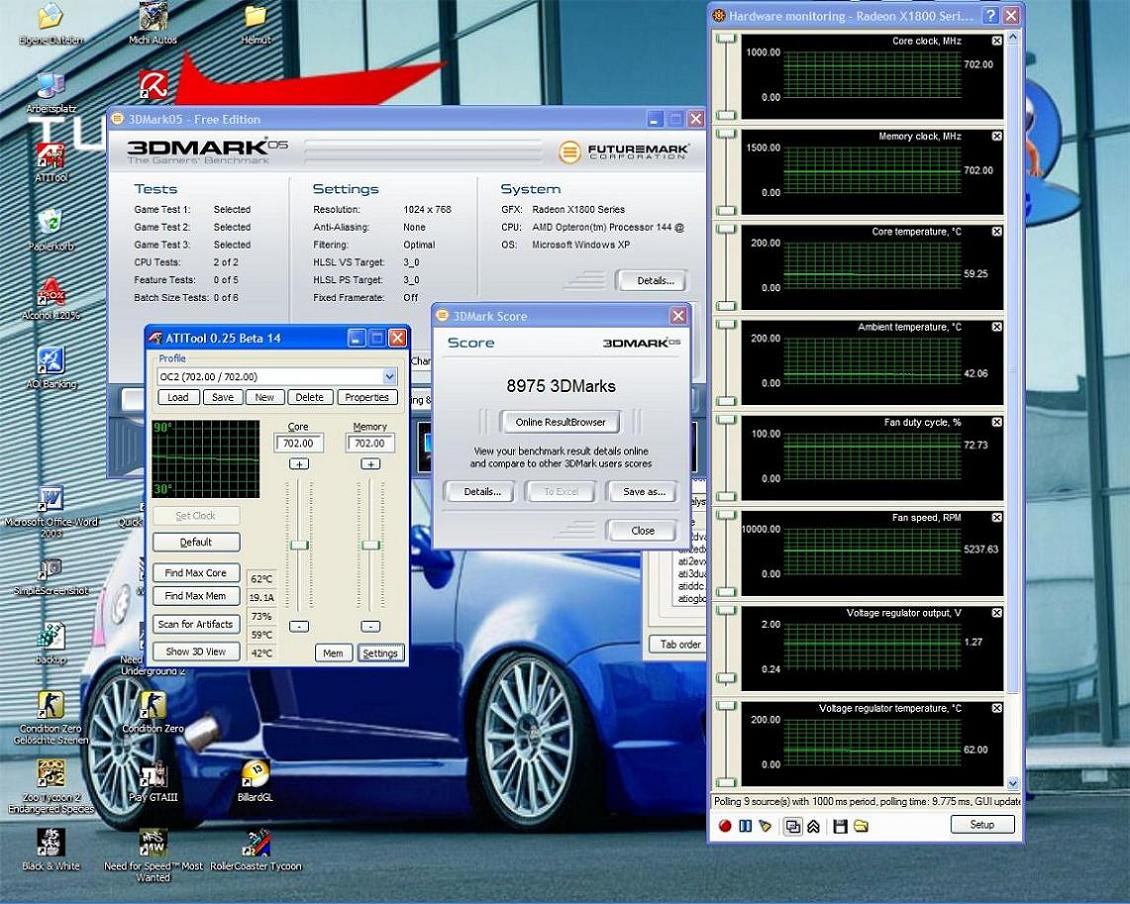This screenshot has height=904, width=1130.
Task: Click the Mem button in ATITool
Action: (x=333, y=653)
